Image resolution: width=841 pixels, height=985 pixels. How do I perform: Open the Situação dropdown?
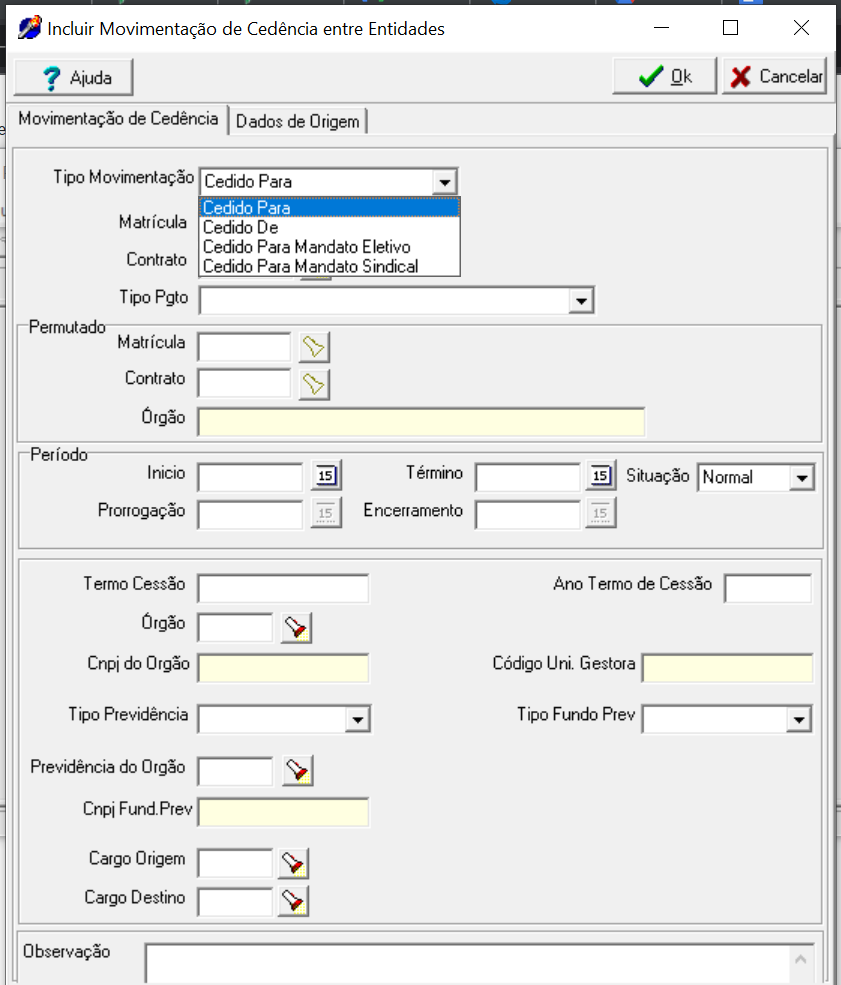click(802, 478)
